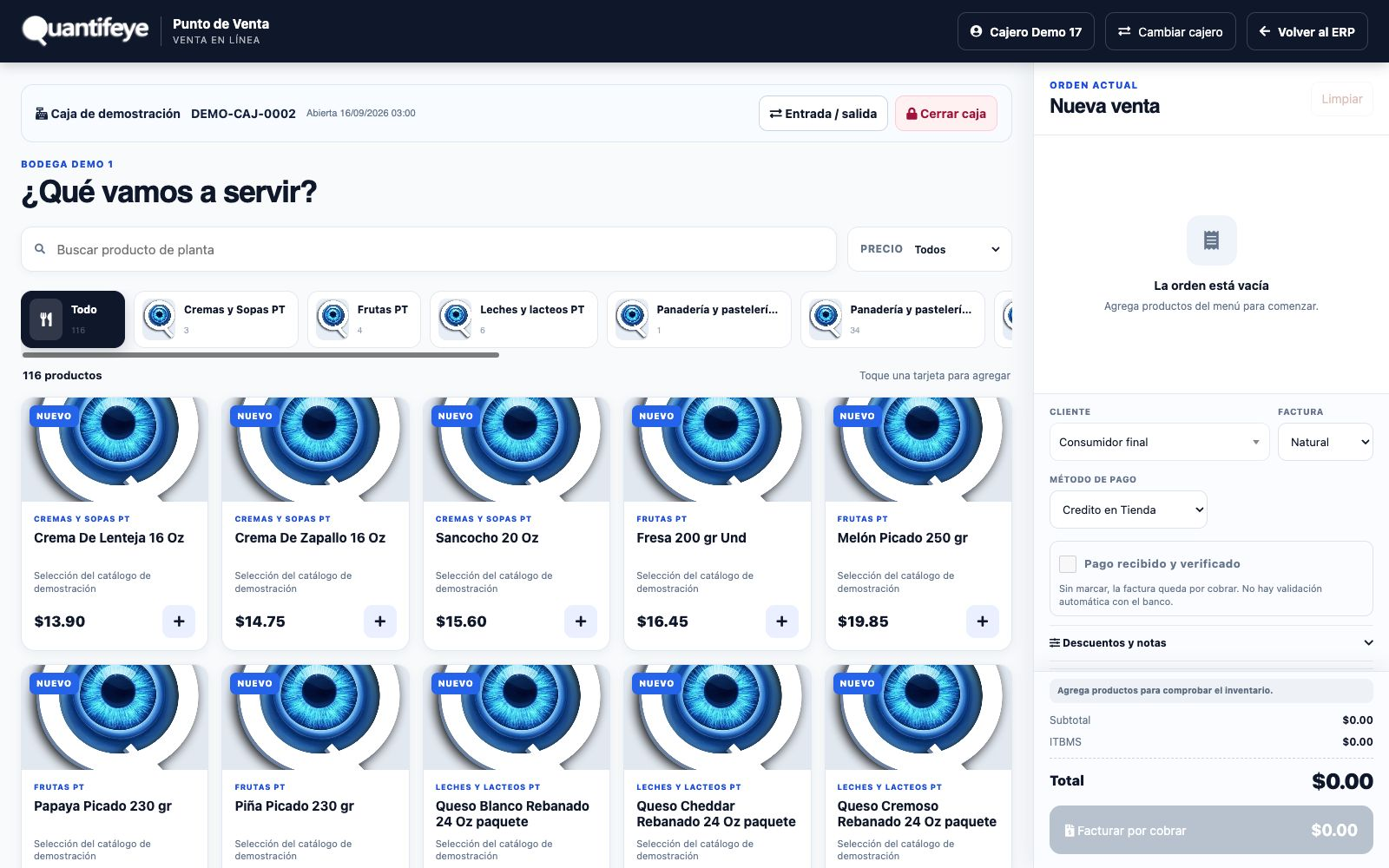The width and height of the screenshot is (1389, 868).
Task: Click the Piña Picado 230 gr product title
Action: (294, 806)
